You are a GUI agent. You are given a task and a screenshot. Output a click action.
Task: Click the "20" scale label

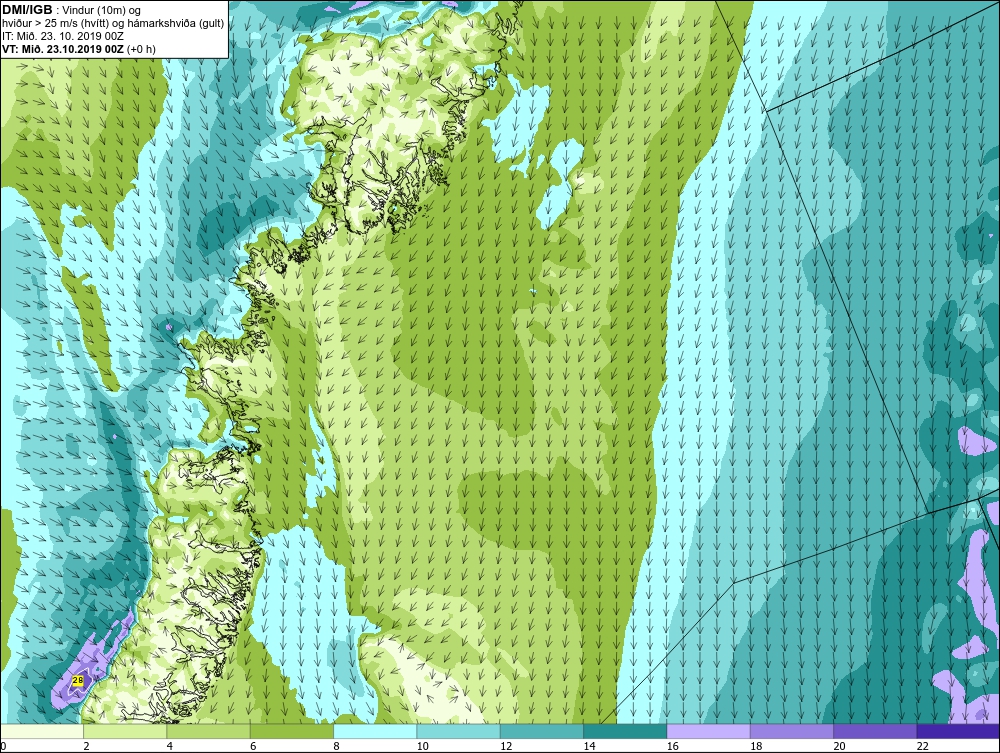coord(839,746)
